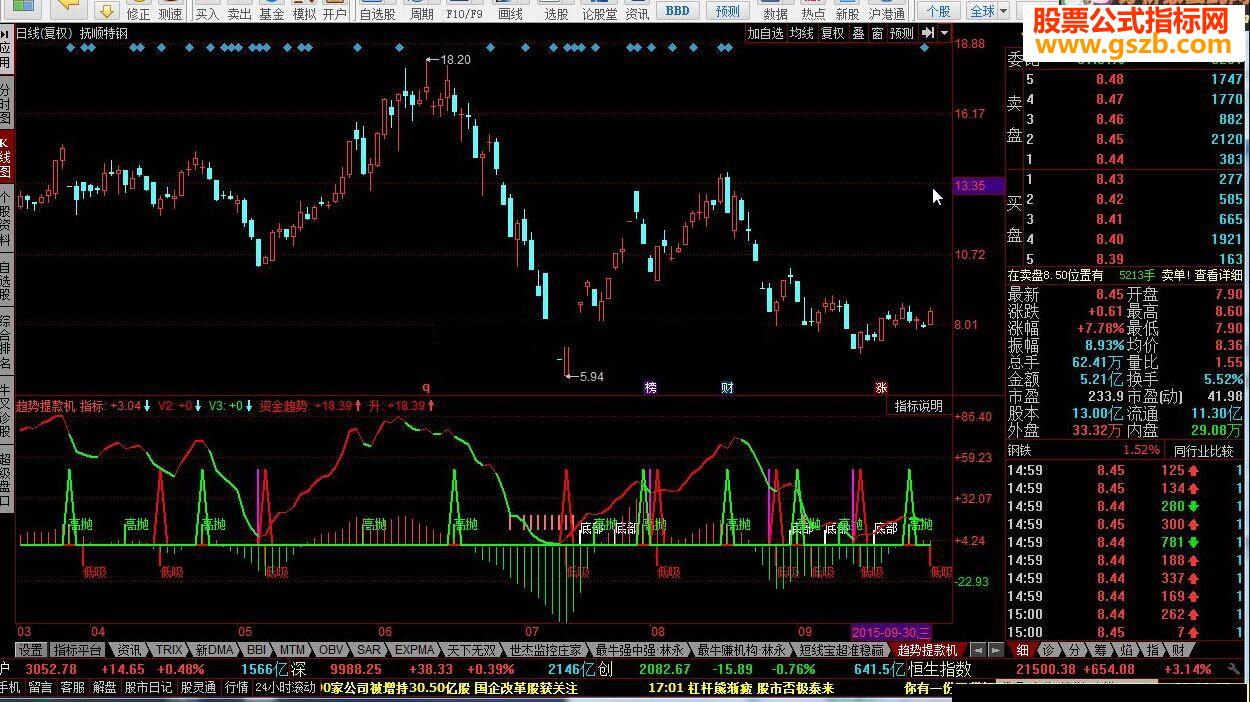This screenshot has height=702, width=1250.
Task: Open 指标说明 indicator description
Action: click(918, 406)
